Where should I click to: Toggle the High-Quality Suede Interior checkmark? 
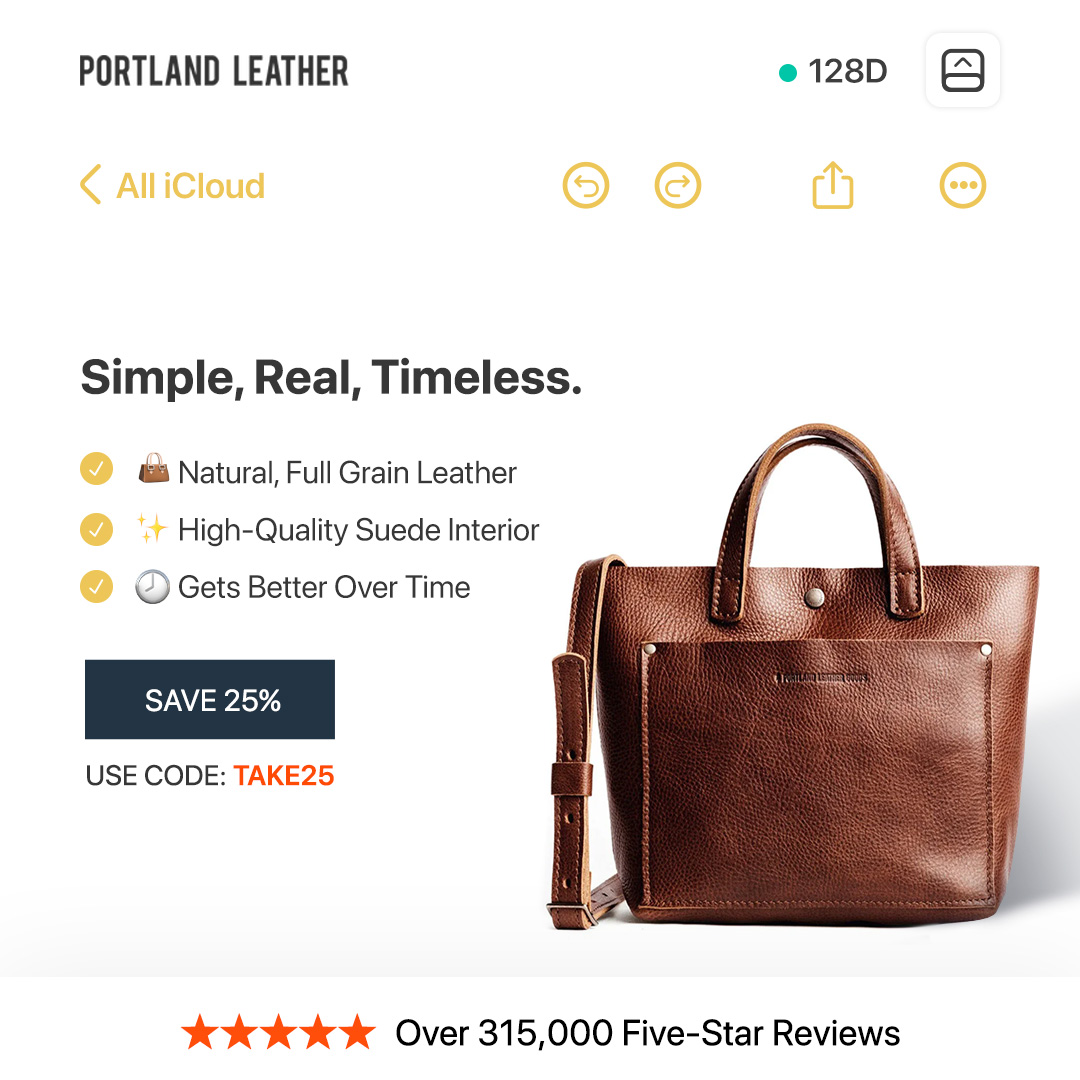[96, 530]
